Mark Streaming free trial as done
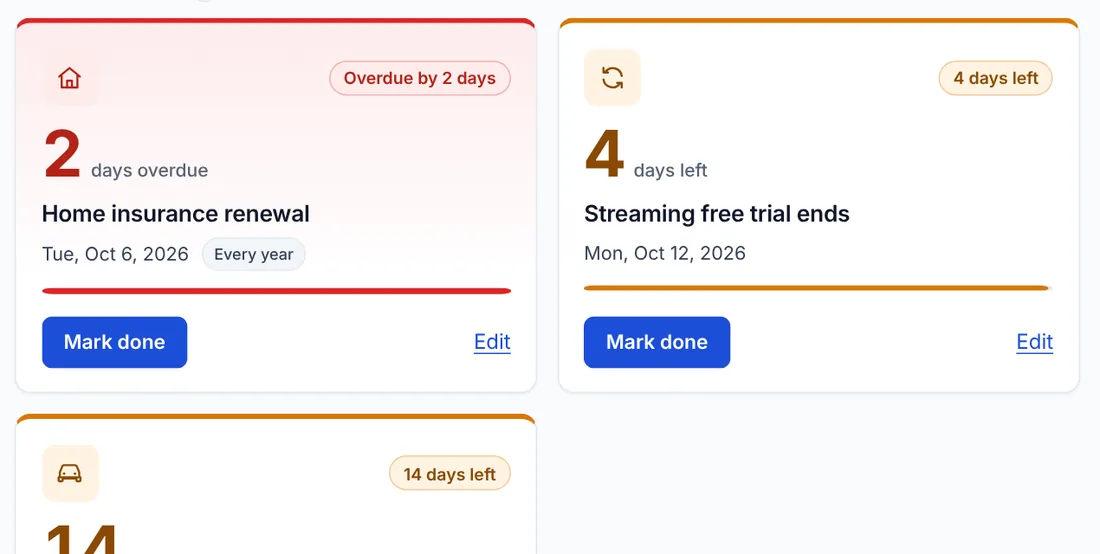This screenshot has height=554, width=1100. 657,342
